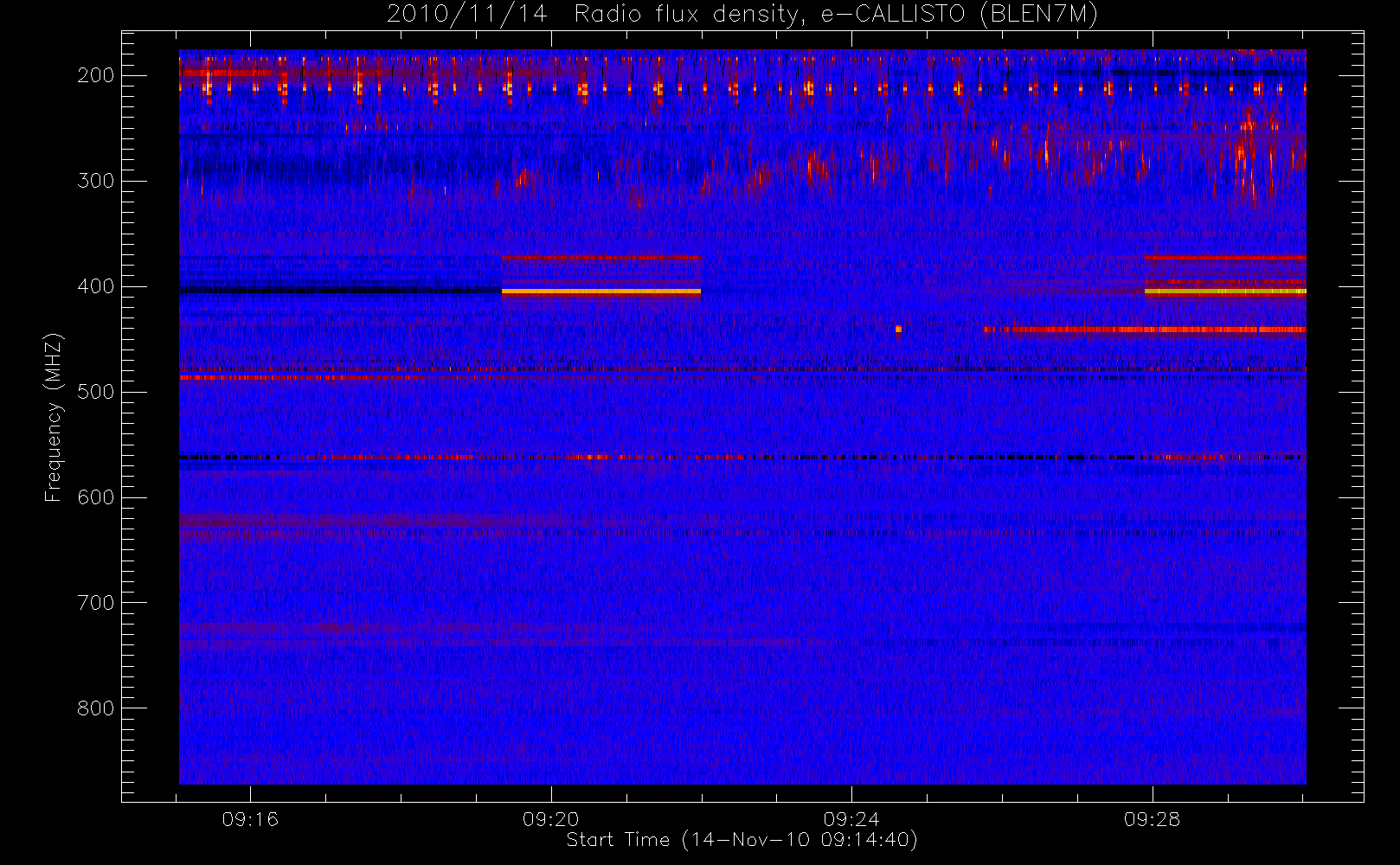This screenshot has height=865, width=1400.
Task: Click the thin red line near 372 MHz at 09:20
Action: tap(601, 257)
